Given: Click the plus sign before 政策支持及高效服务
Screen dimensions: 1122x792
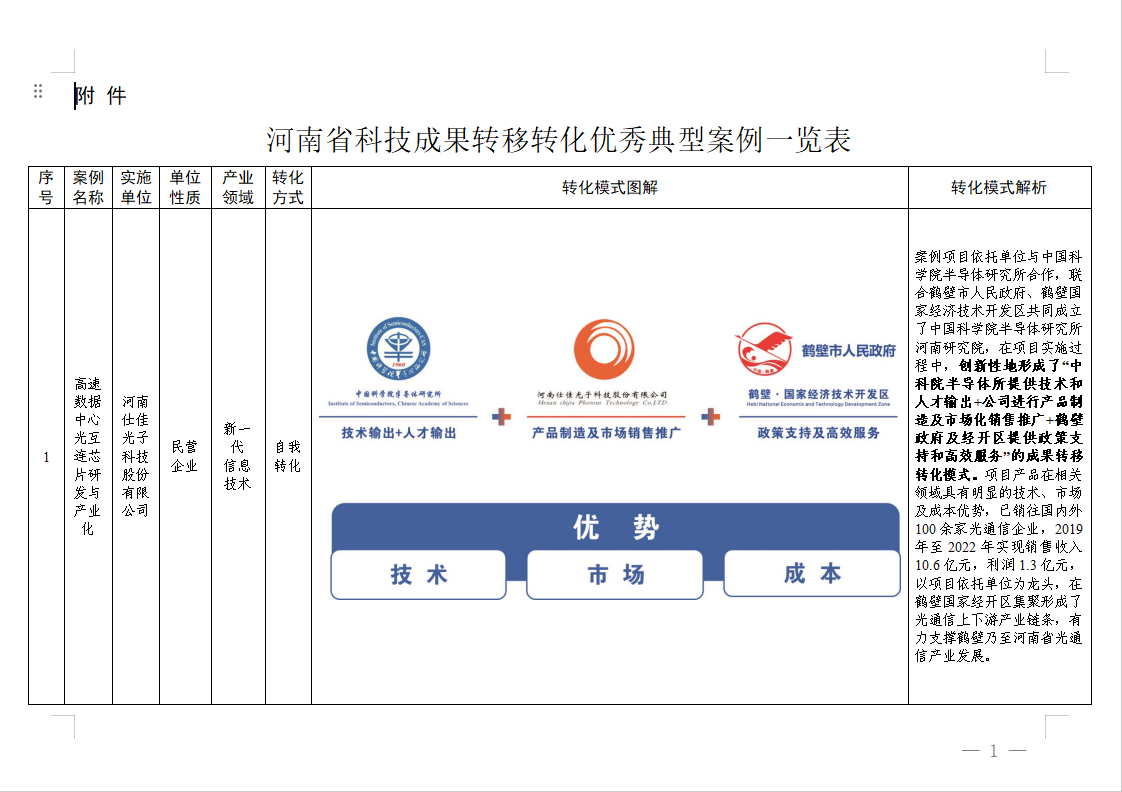Looking at the screenshot, I should [711, 416].
